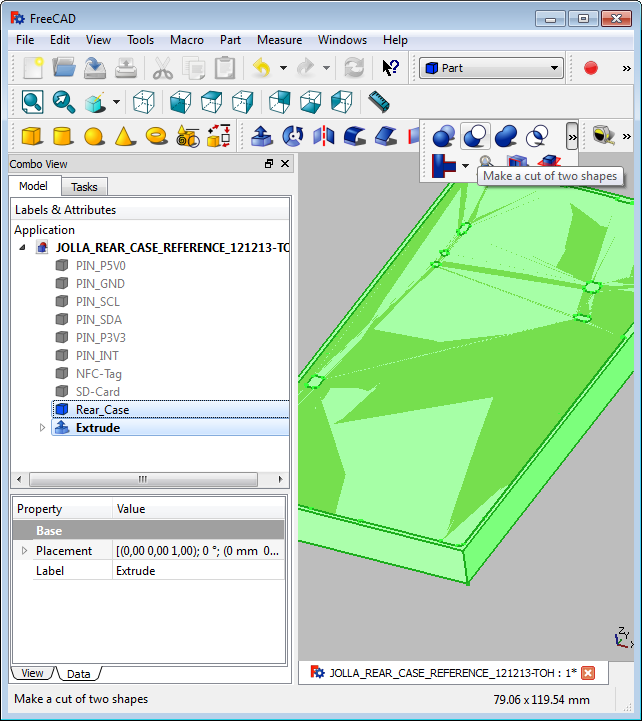Edit the Label value Extrude

198,571
